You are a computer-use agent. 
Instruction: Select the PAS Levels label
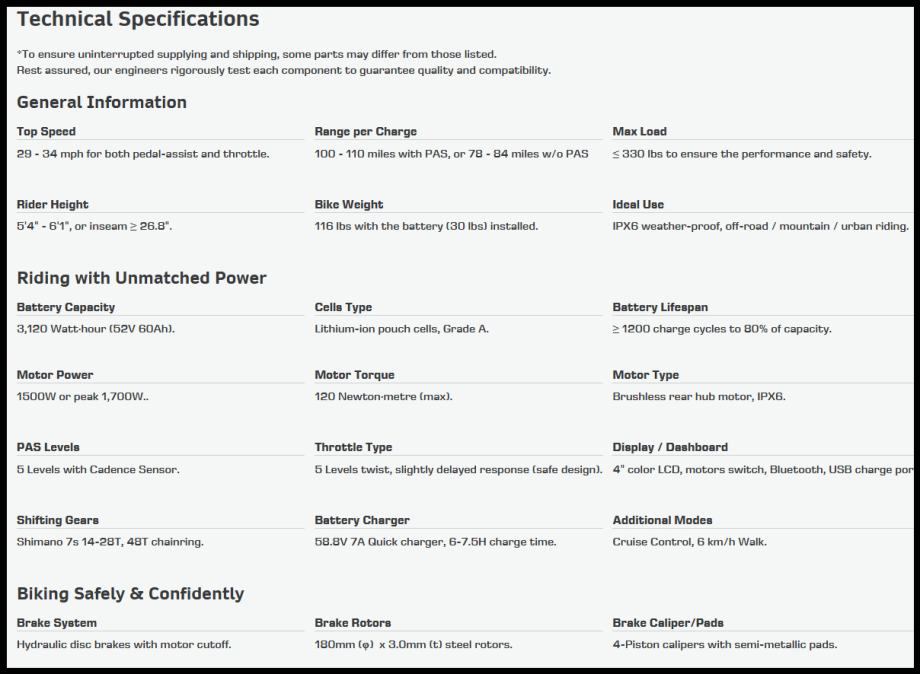pos(48,448)
